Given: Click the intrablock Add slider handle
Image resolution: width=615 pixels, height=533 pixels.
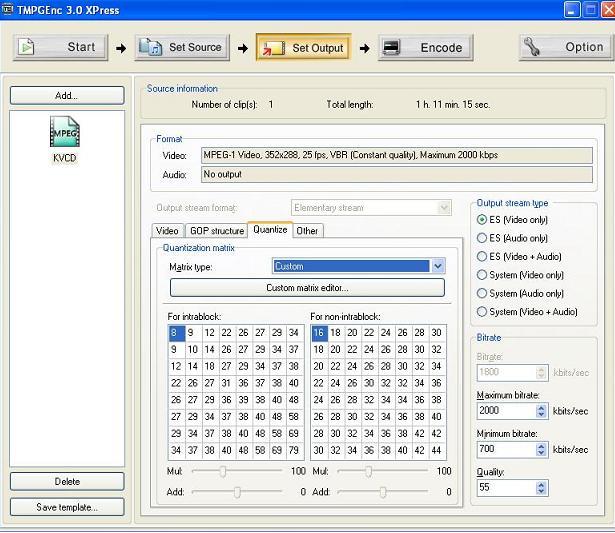Looking at the screenshot, I should click(x=237, y=492).
